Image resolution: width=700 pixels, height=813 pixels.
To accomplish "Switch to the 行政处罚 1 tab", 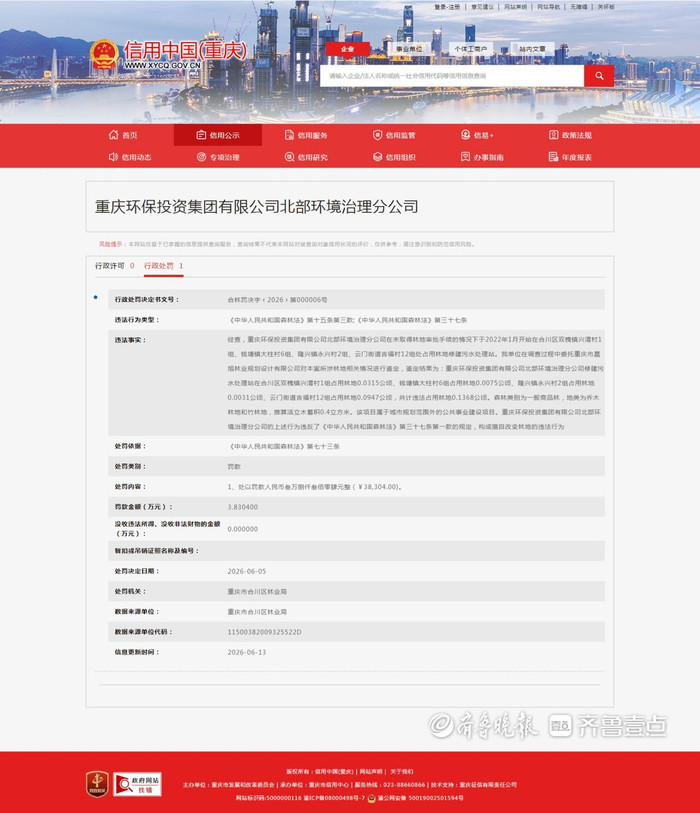I will (164, 266).
